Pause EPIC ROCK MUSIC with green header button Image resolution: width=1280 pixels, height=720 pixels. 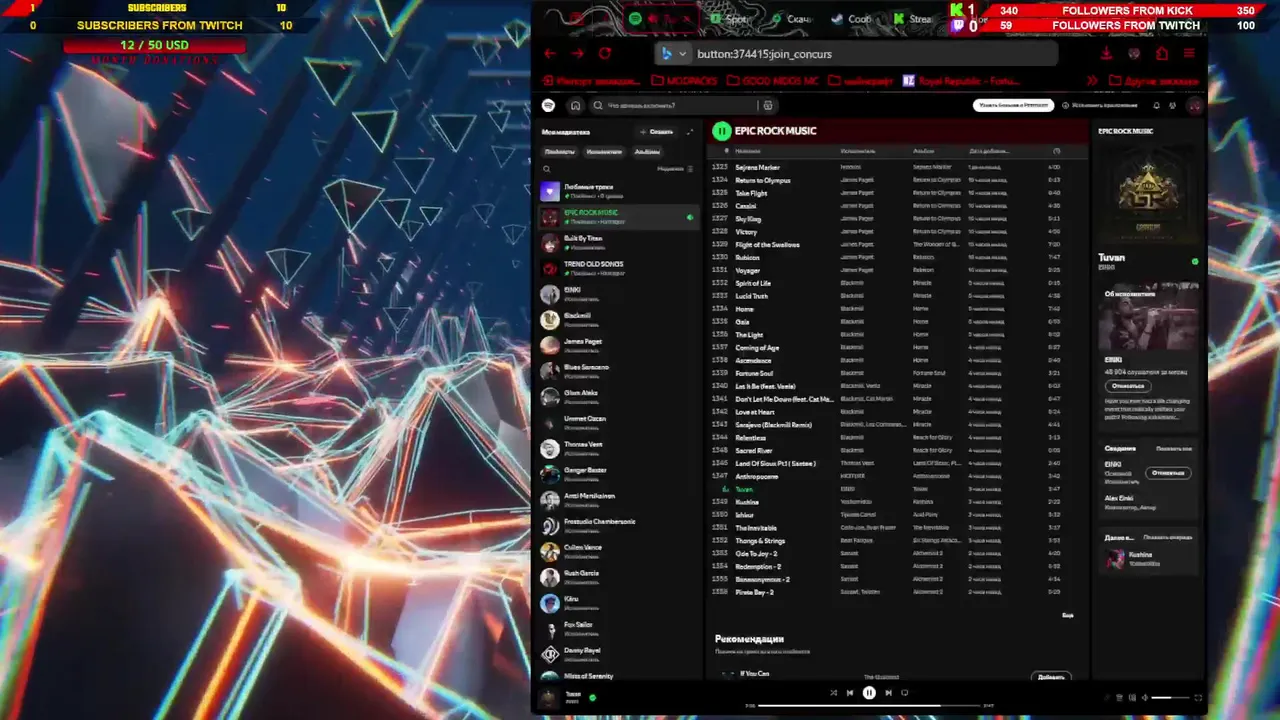click(x=721, y=131)
